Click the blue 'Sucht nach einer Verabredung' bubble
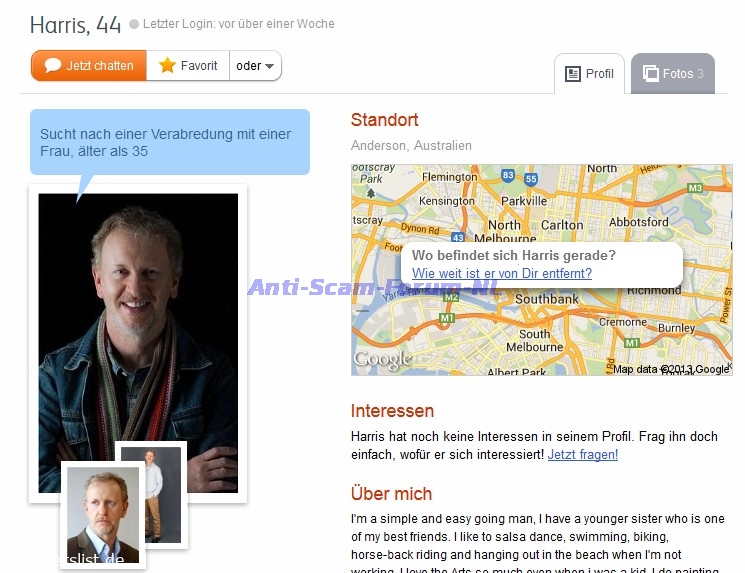Screen dimensions: 745x573 [170, 143]
